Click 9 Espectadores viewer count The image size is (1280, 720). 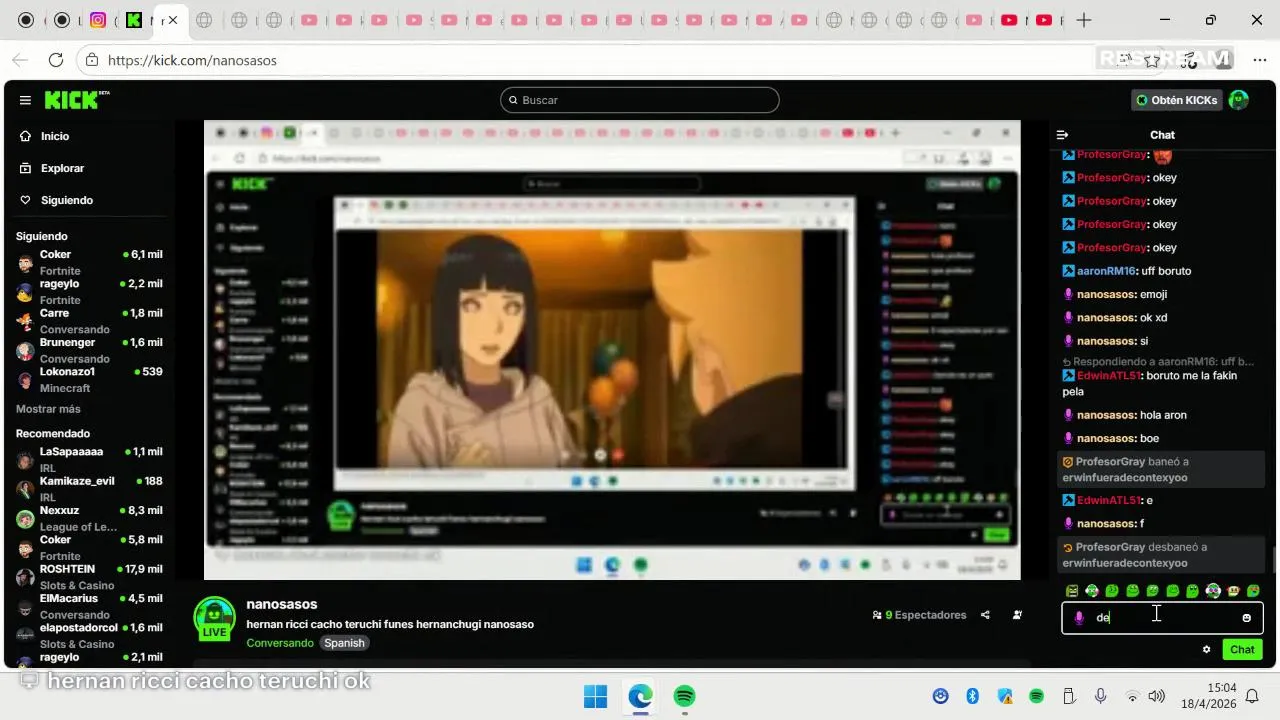(919, 615)
